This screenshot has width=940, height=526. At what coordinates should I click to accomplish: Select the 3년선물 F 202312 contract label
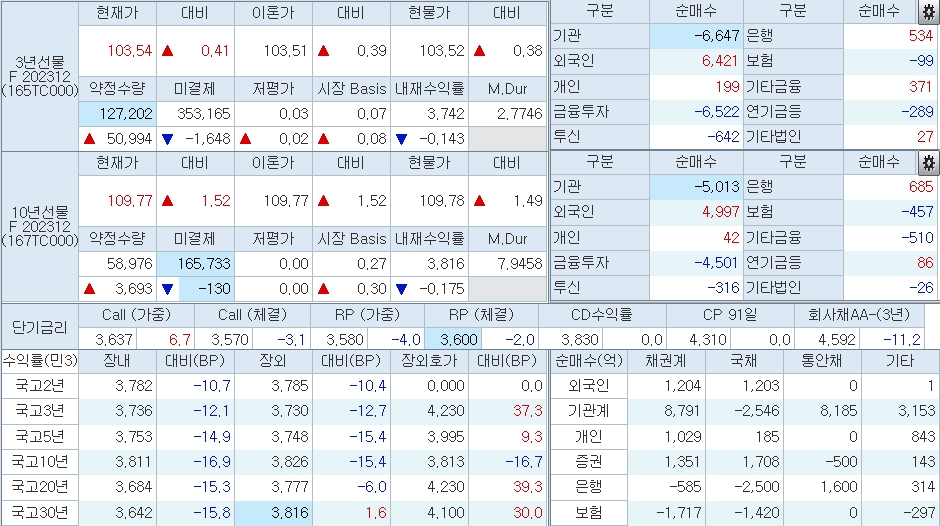tap(39, 76)
